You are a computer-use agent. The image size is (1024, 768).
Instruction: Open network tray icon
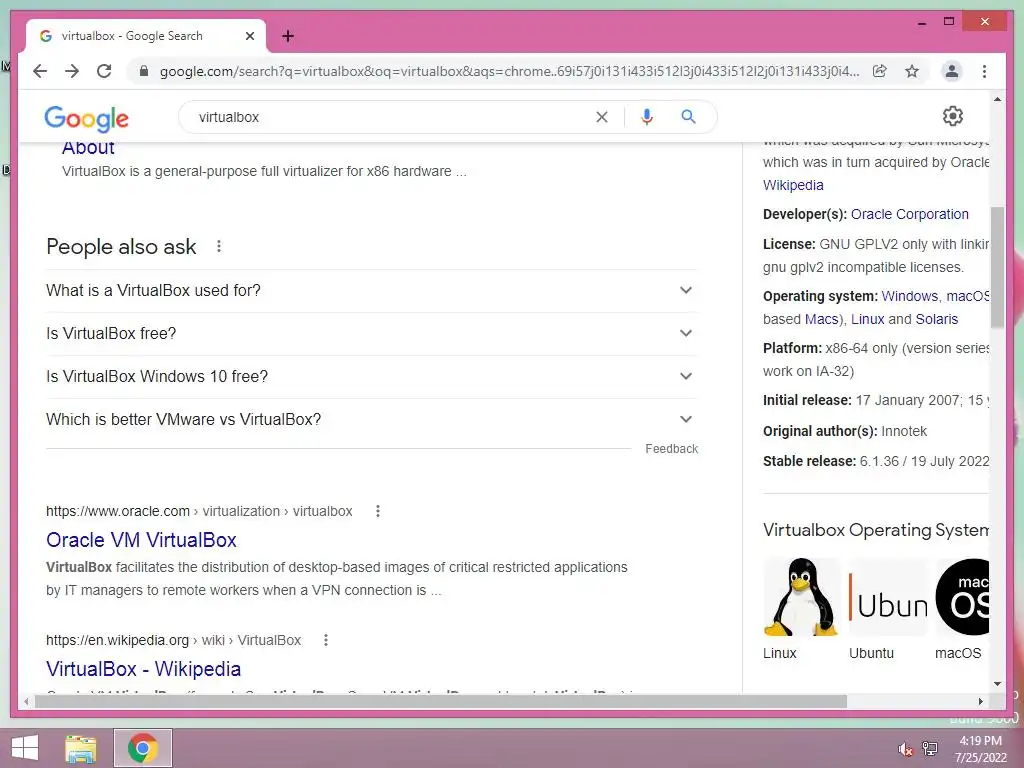point(930,748)
